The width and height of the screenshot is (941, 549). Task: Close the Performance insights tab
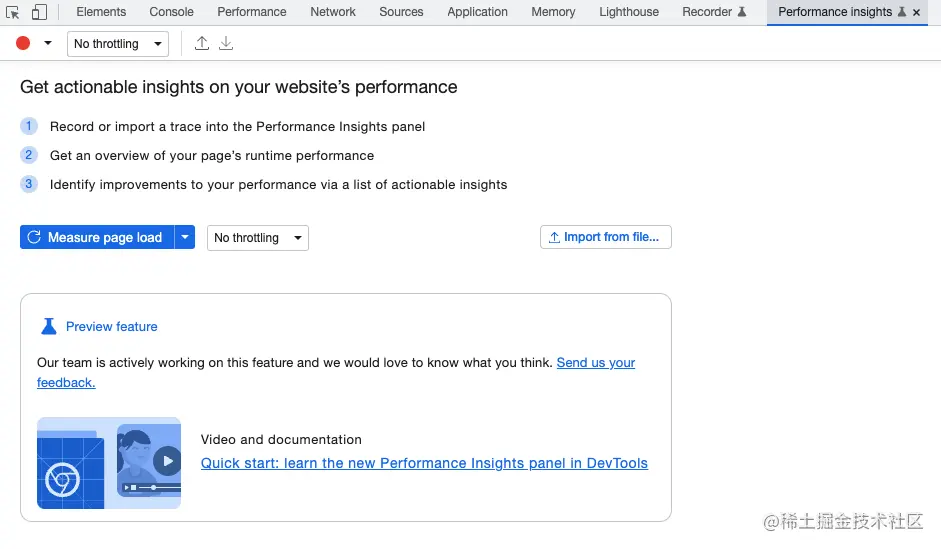pyautogui.click(x=917, y=13)
